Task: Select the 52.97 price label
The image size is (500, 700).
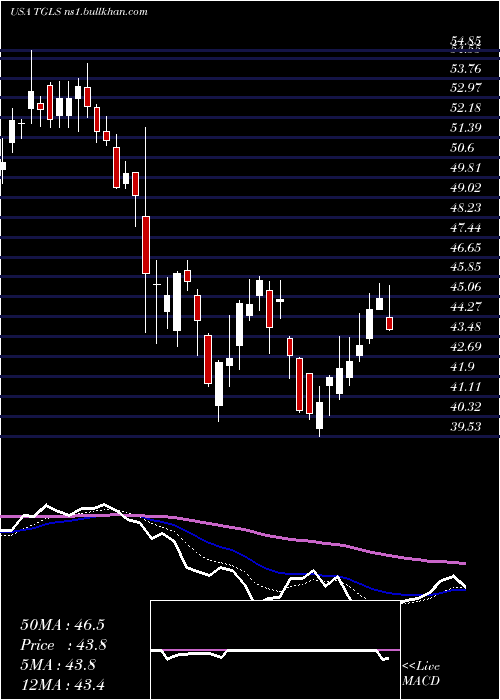Action: (466, 88)
